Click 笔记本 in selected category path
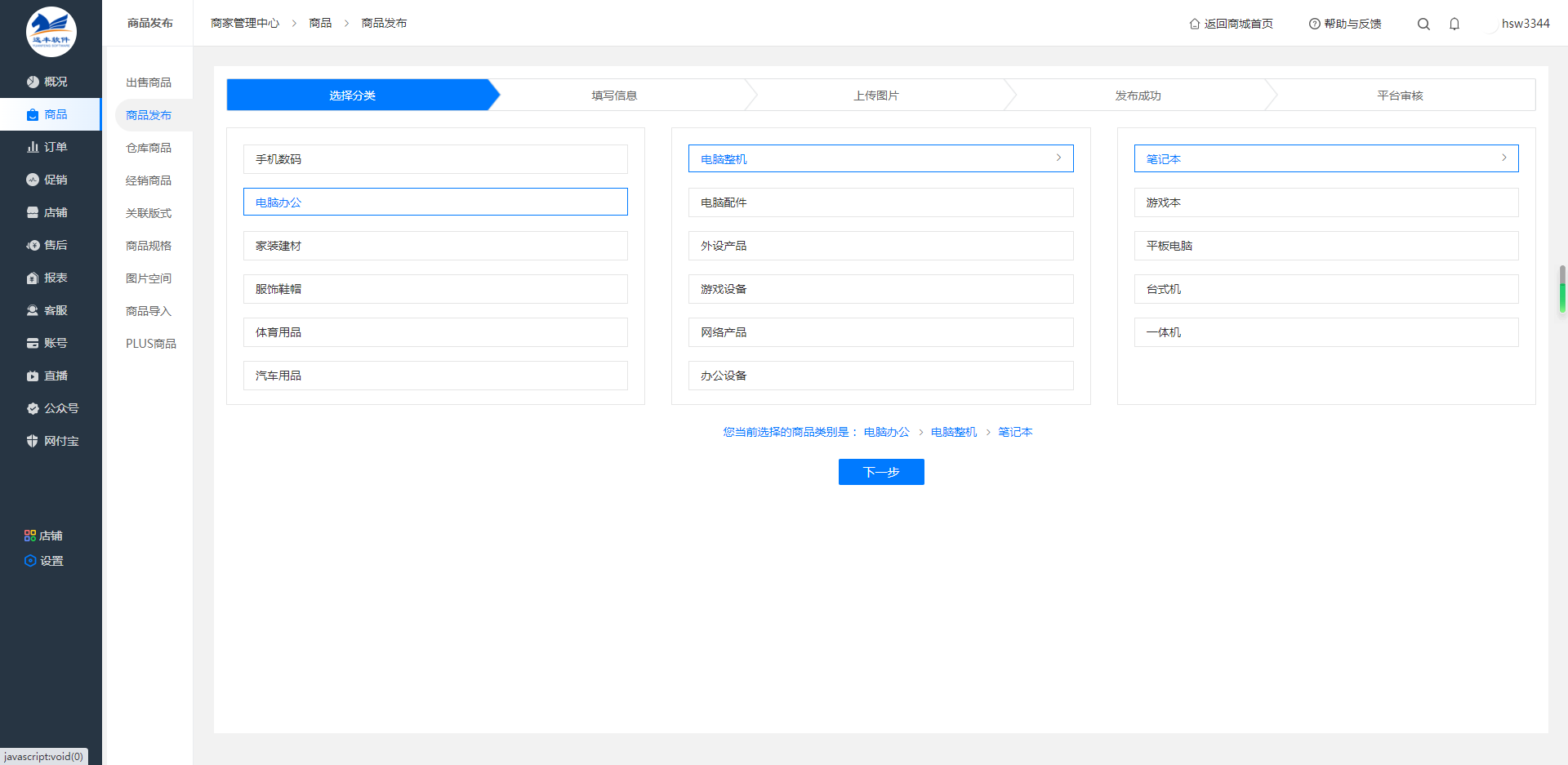The image size is (1568, 765). pyautogui.click(x=1015, y=432)
